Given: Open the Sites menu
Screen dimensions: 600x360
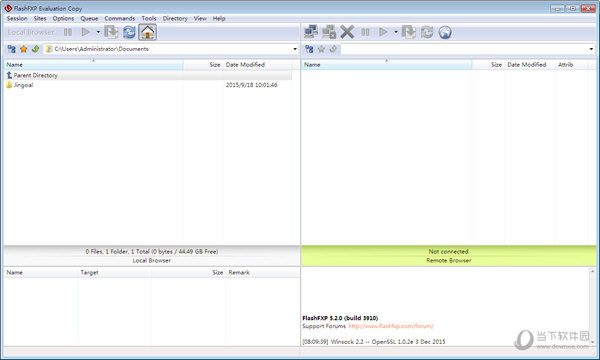Looking at the screenshot, I should point(40,18).
